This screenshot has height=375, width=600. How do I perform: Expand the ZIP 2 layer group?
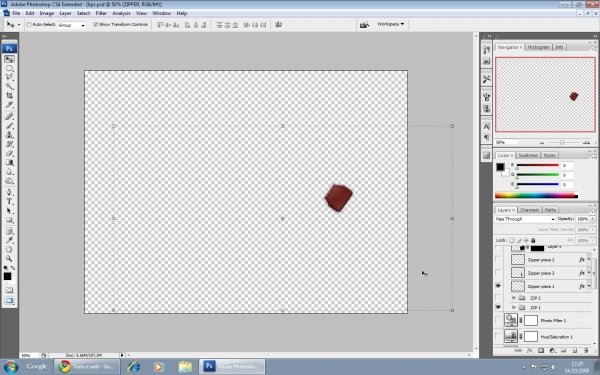pos(514,297)
